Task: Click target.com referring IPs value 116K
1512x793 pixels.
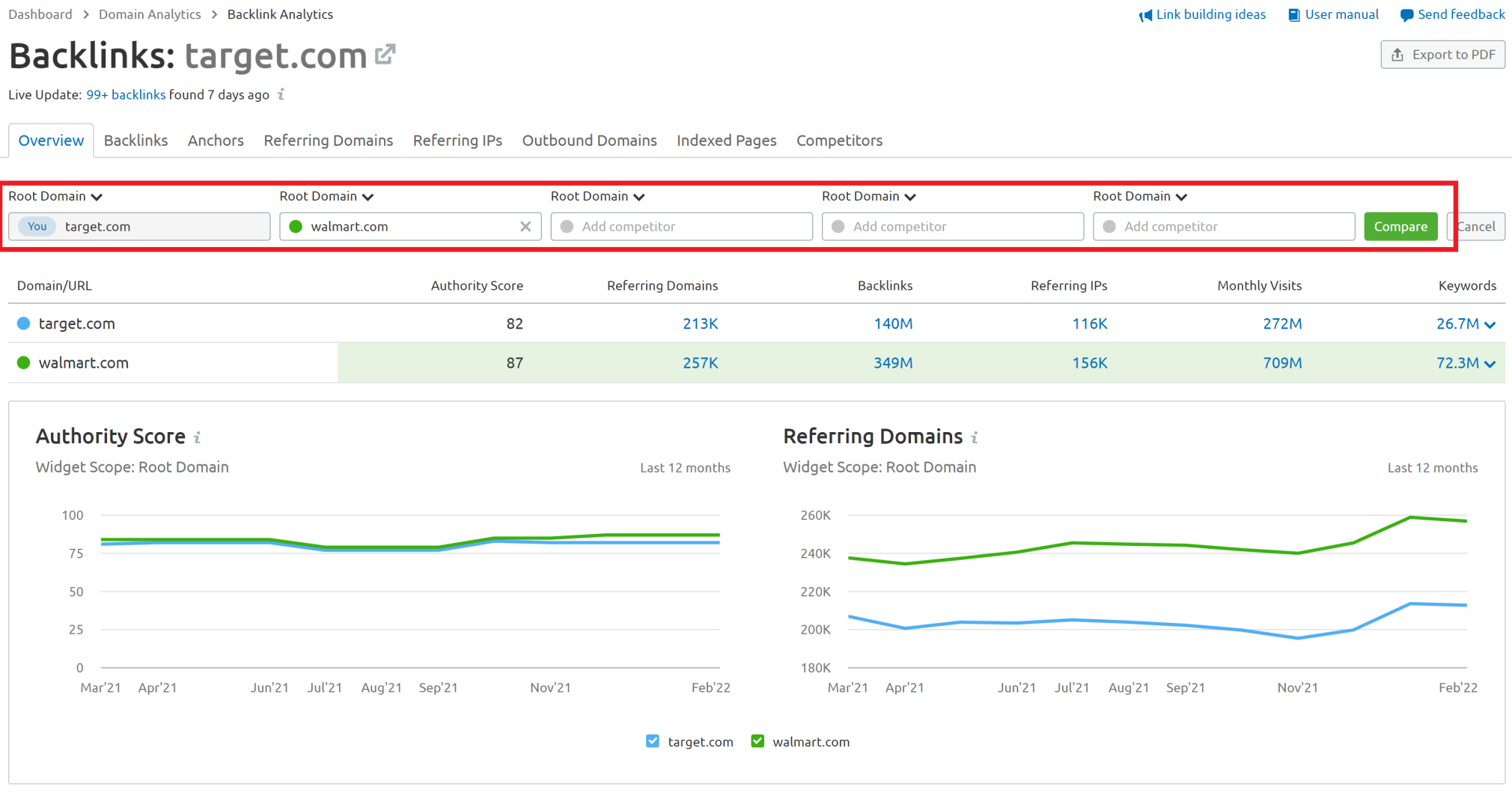Action: point(1089,323)
